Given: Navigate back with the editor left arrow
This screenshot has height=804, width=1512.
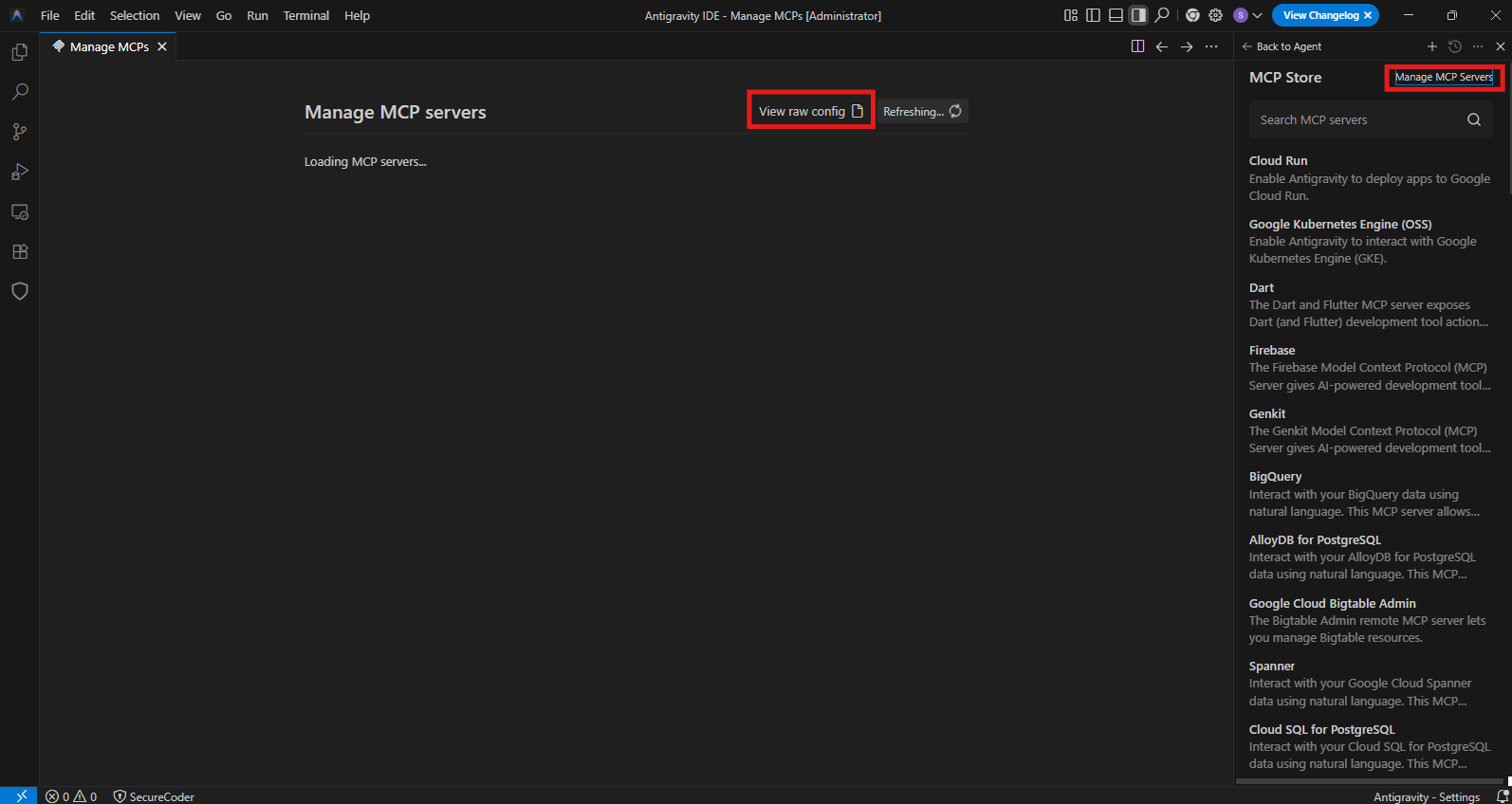Looking at the screenshot, I should [1162, 46].
